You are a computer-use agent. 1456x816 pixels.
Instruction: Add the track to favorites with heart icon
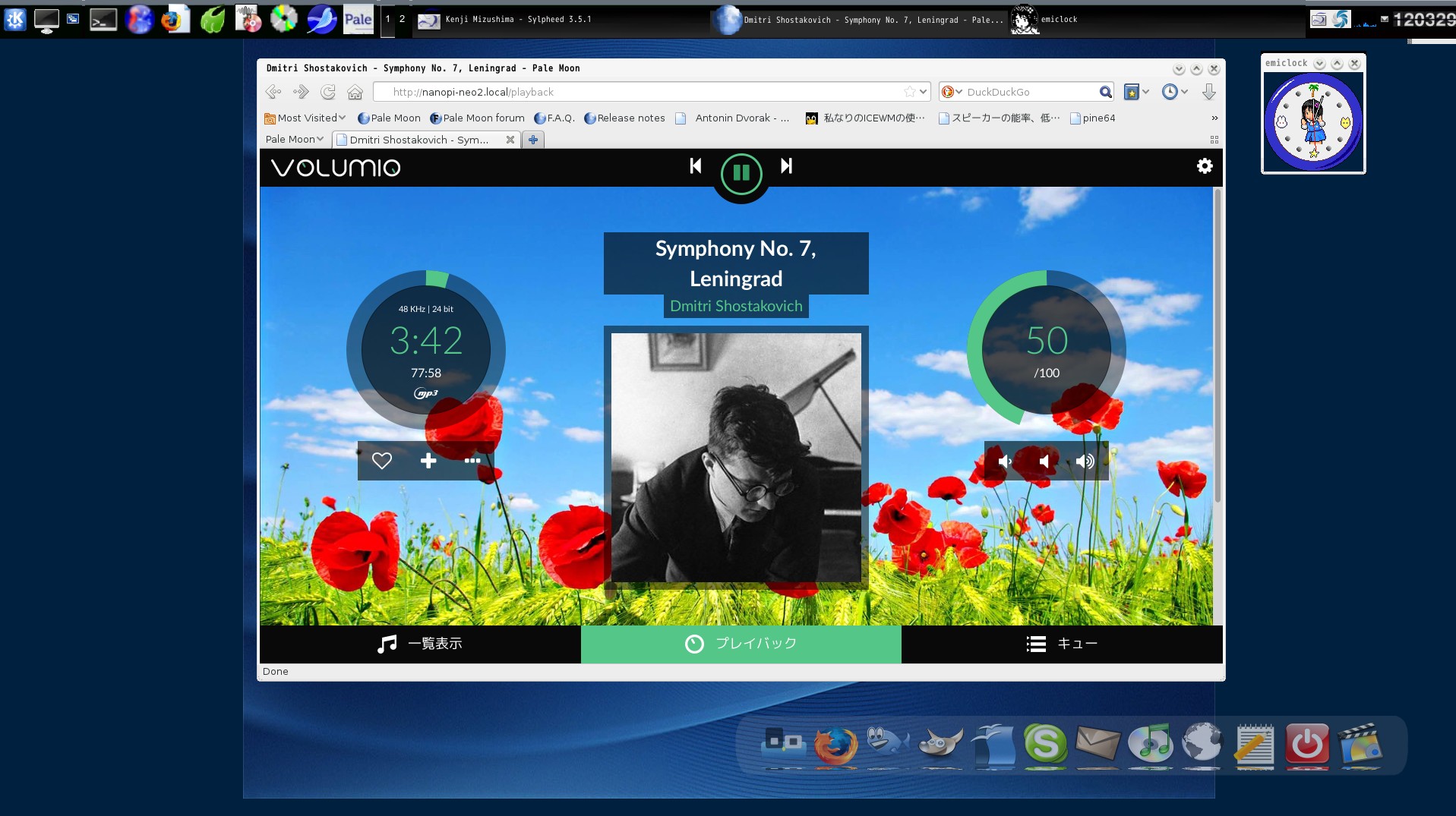pos(381,461)
